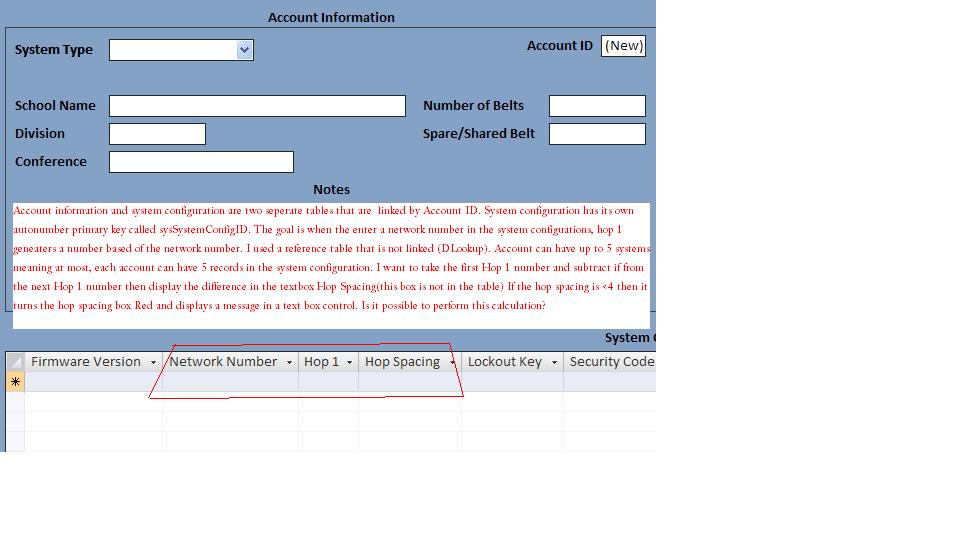Click the Security Code cell in new row
Image resolution: width=960 pixels, height=540 pixels.
[x=610, y=382]
